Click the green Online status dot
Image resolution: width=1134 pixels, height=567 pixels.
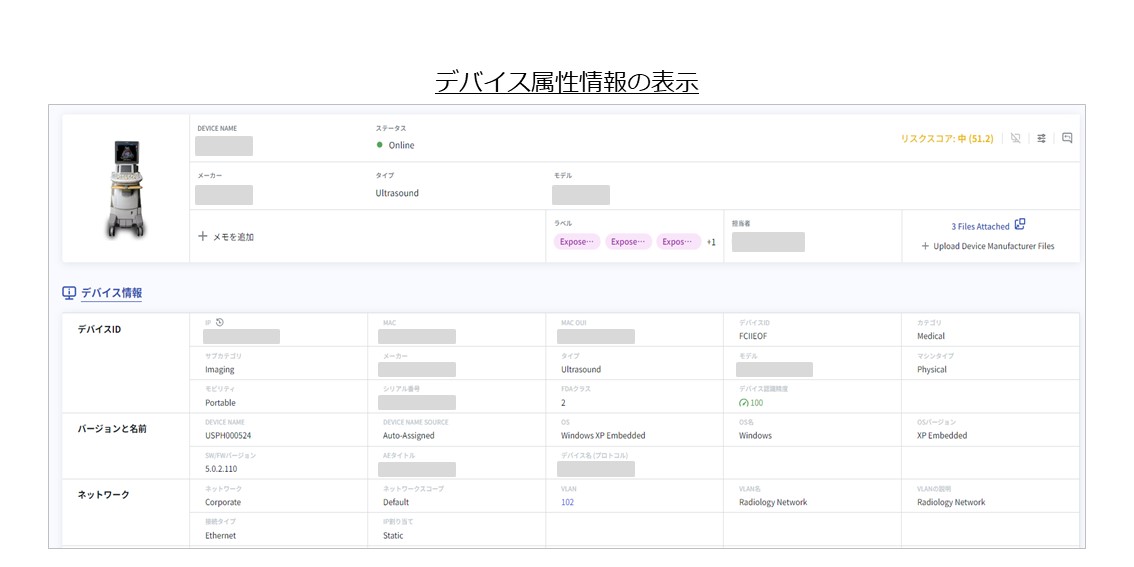380,145
